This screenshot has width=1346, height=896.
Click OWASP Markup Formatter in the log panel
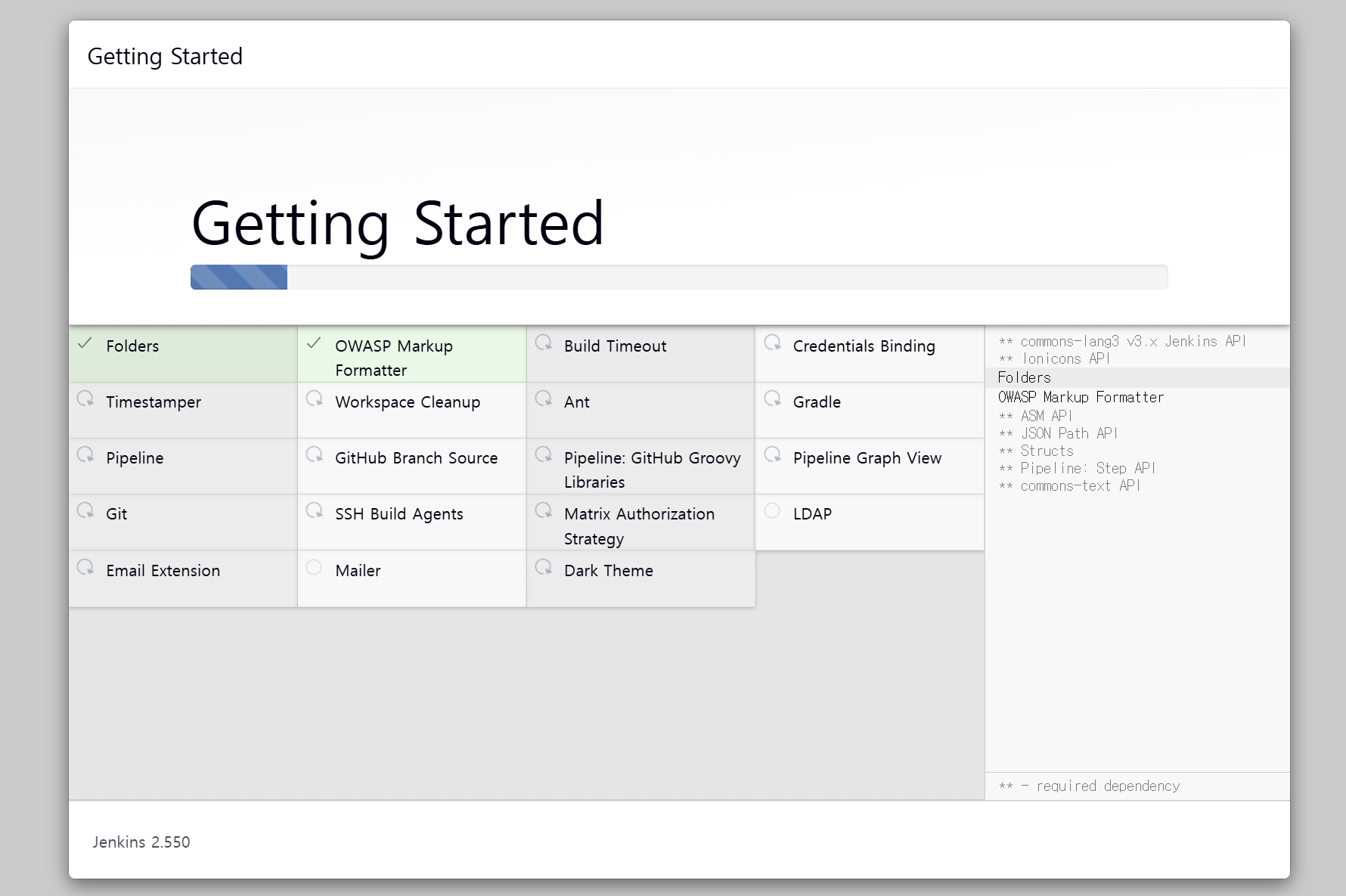(x=1081, y=397)
